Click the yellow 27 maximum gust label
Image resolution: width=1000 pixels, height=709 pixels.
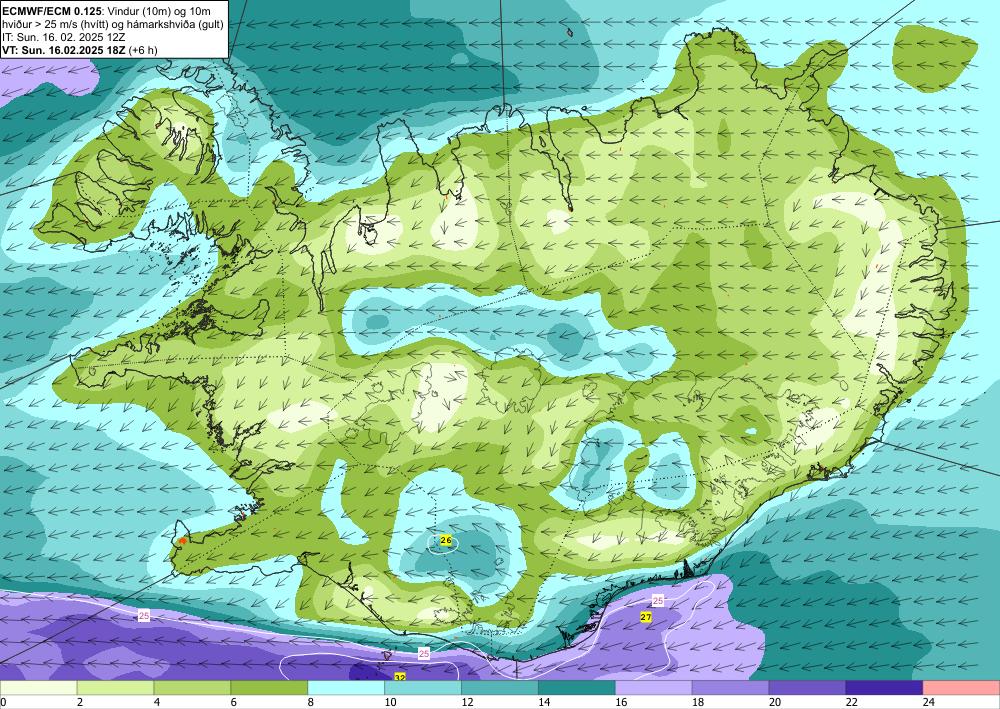(x=646, y=617)
